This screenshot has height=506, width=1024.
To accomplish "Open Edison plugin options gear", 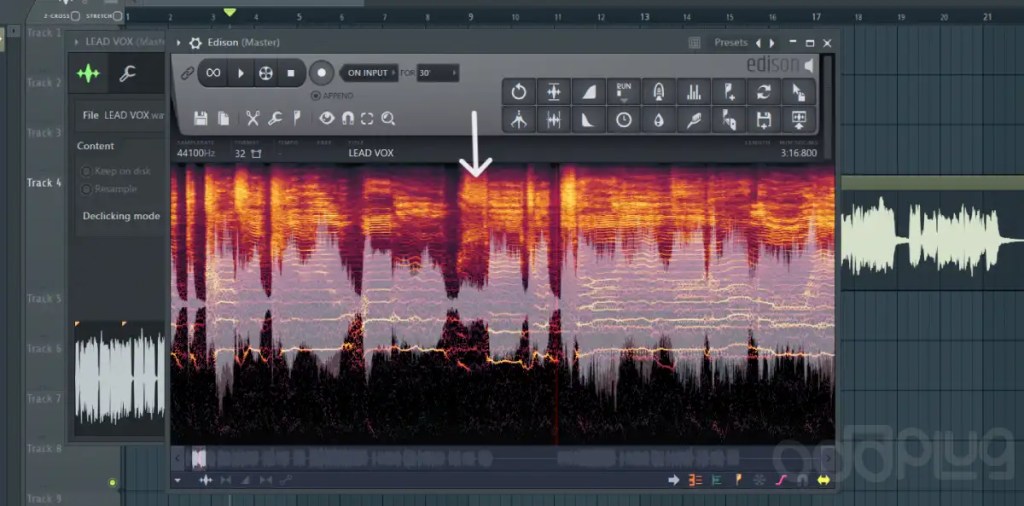I will click(x=195, y=43).
